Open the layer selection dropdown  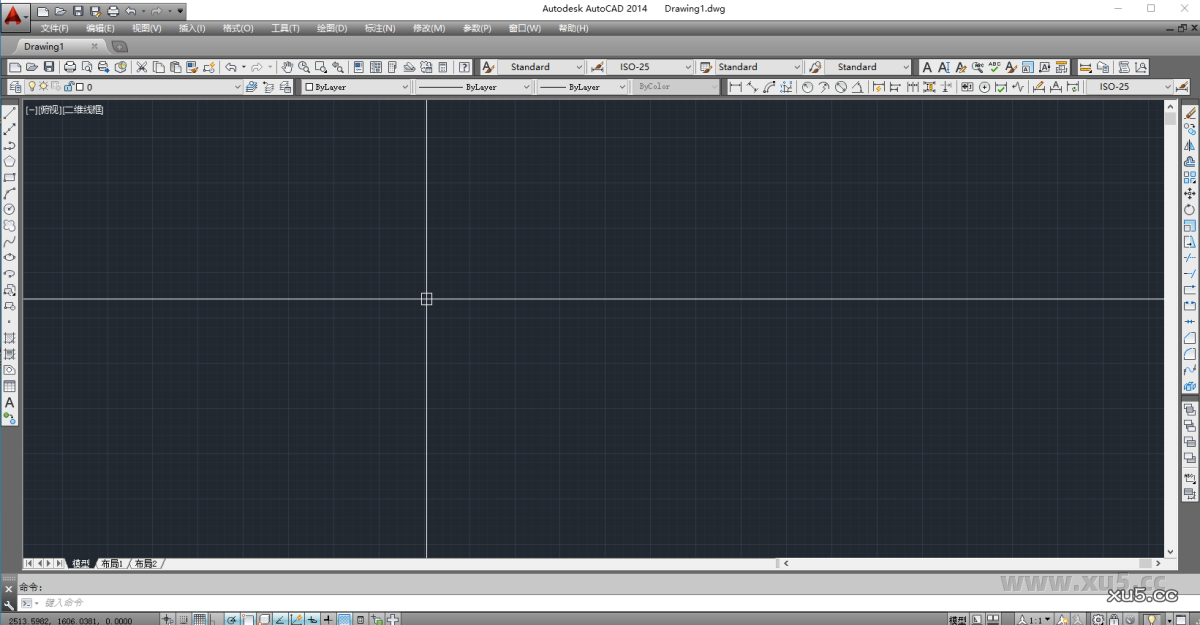[237, 87]
